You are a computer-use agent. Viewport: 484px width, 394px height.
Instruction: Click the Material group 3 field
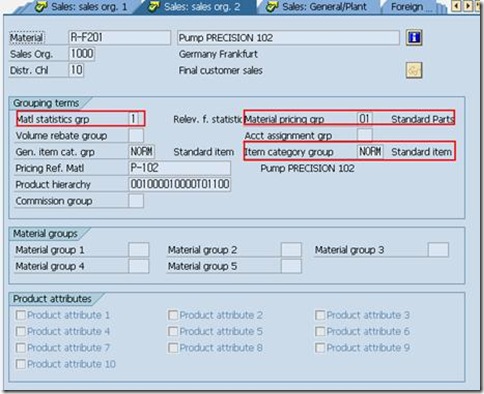(438, 250)
